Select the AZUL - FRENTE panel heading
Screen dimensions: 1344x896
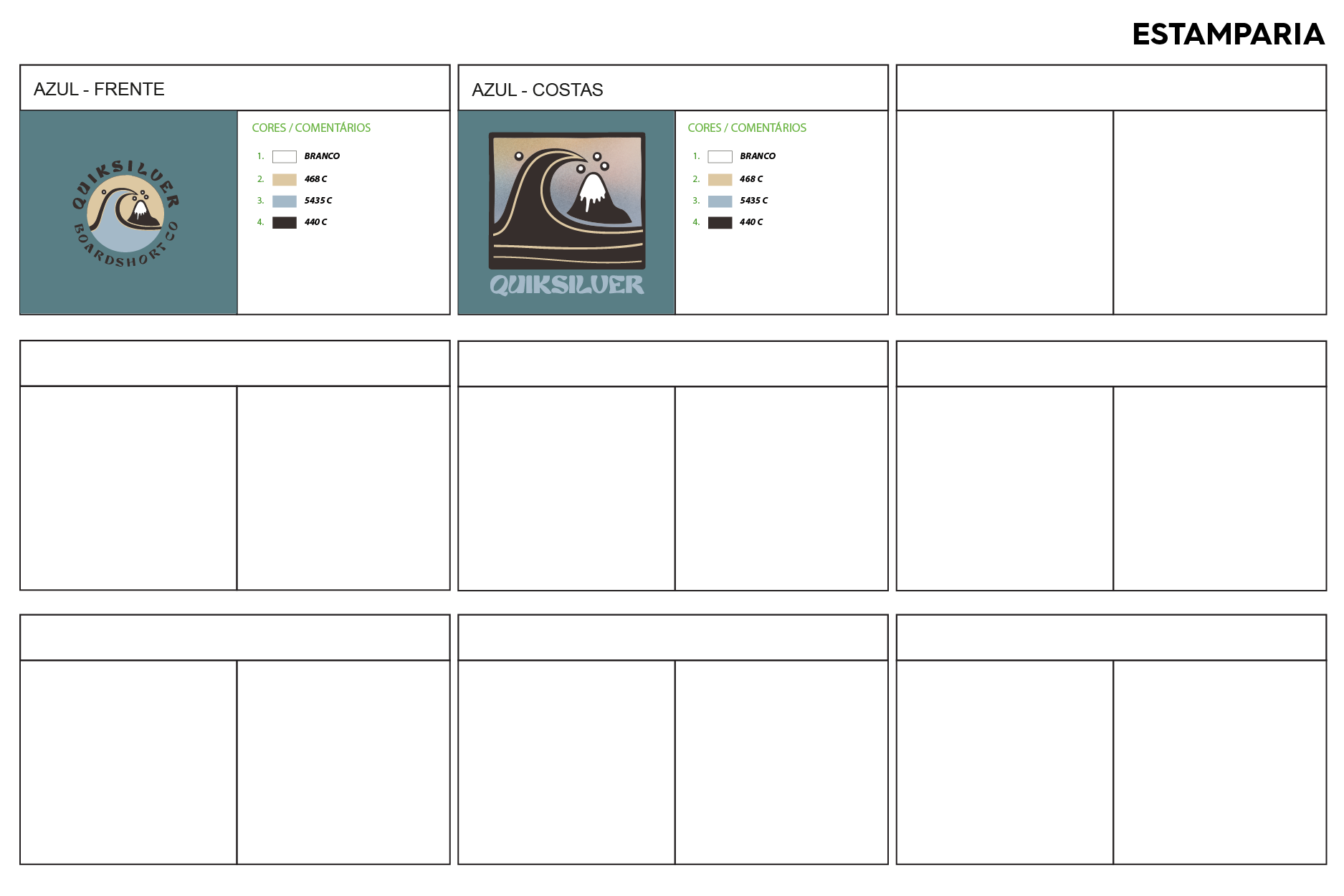[99, 89]
